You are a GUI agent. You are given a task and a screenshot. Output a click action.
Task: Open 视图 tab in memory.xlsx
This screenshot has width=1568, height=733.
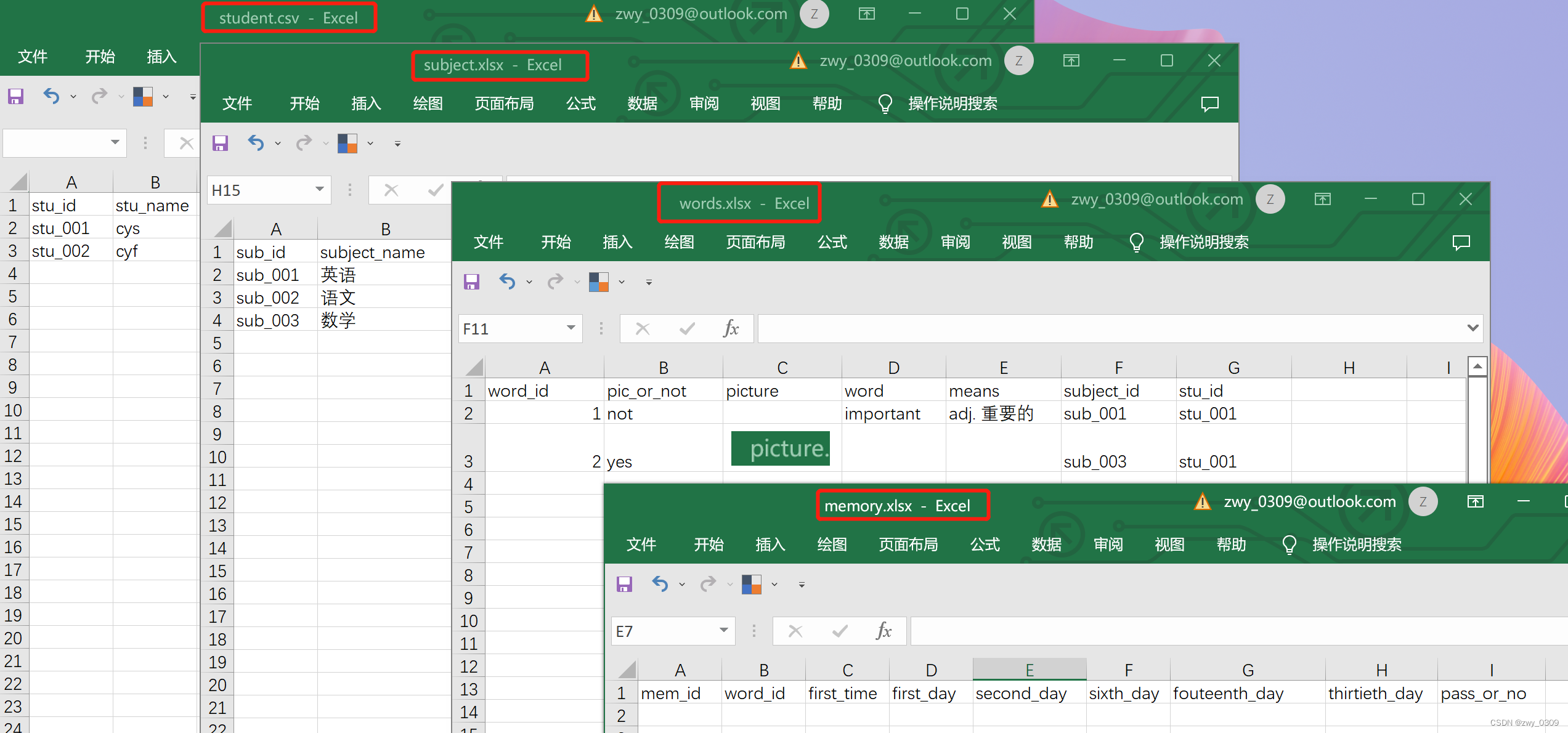1169,545
